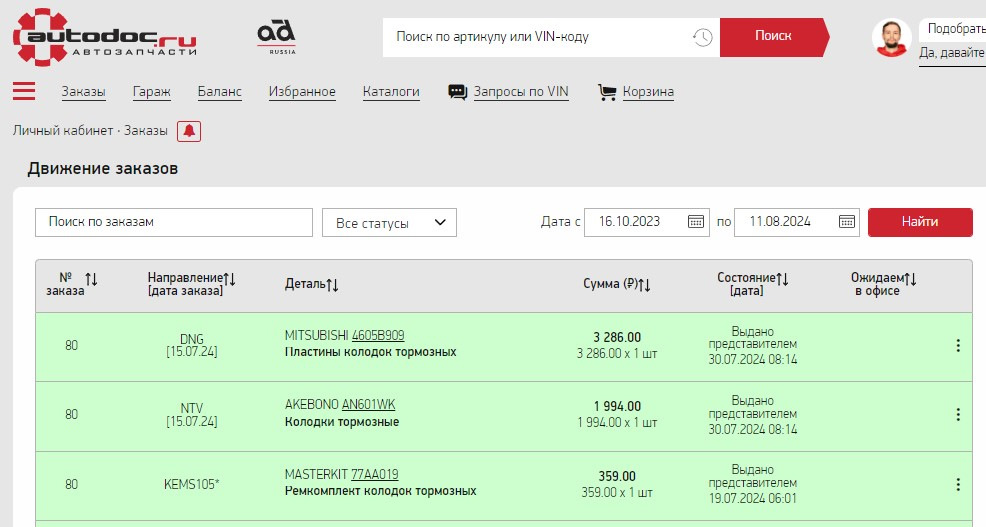Viewport: 986px width, 527px height.
Task: Click the AD Russia logo
Action: pos(276,37)
